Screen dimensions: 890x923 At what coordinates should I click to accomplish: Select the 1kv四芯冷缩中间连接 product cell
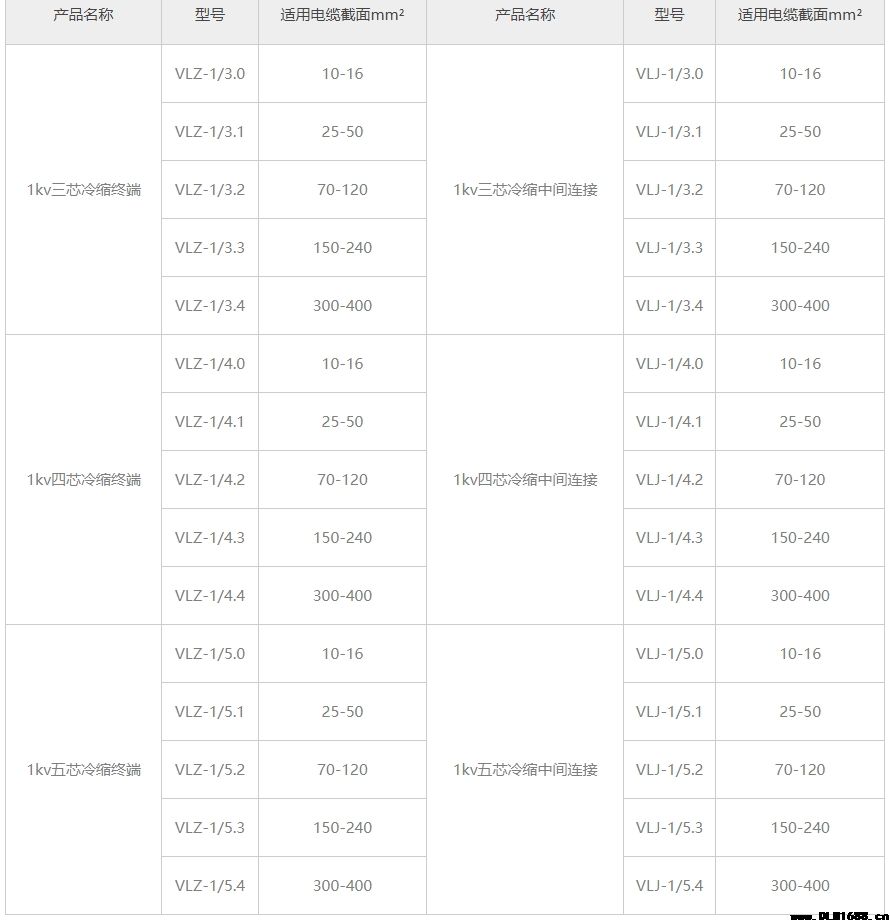pos(525,480)
